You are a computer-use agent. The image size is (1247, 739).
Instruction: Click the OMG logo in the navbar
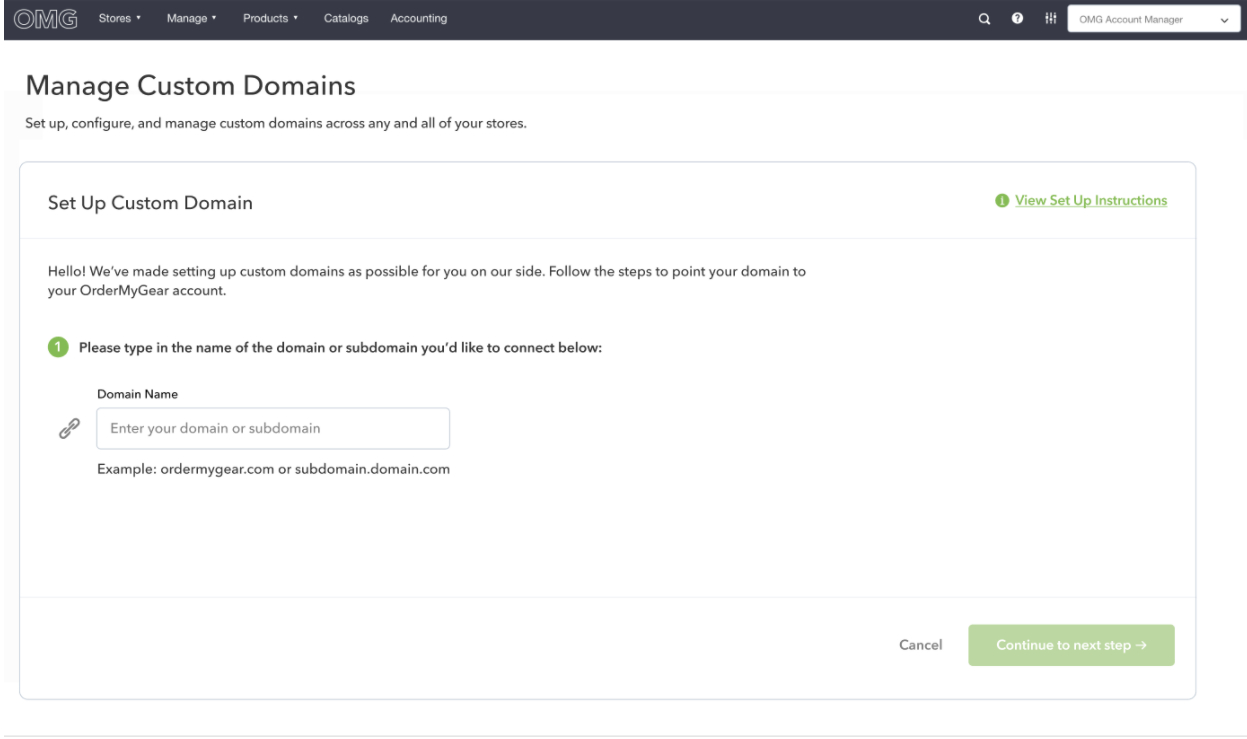(x=45, y=18)
